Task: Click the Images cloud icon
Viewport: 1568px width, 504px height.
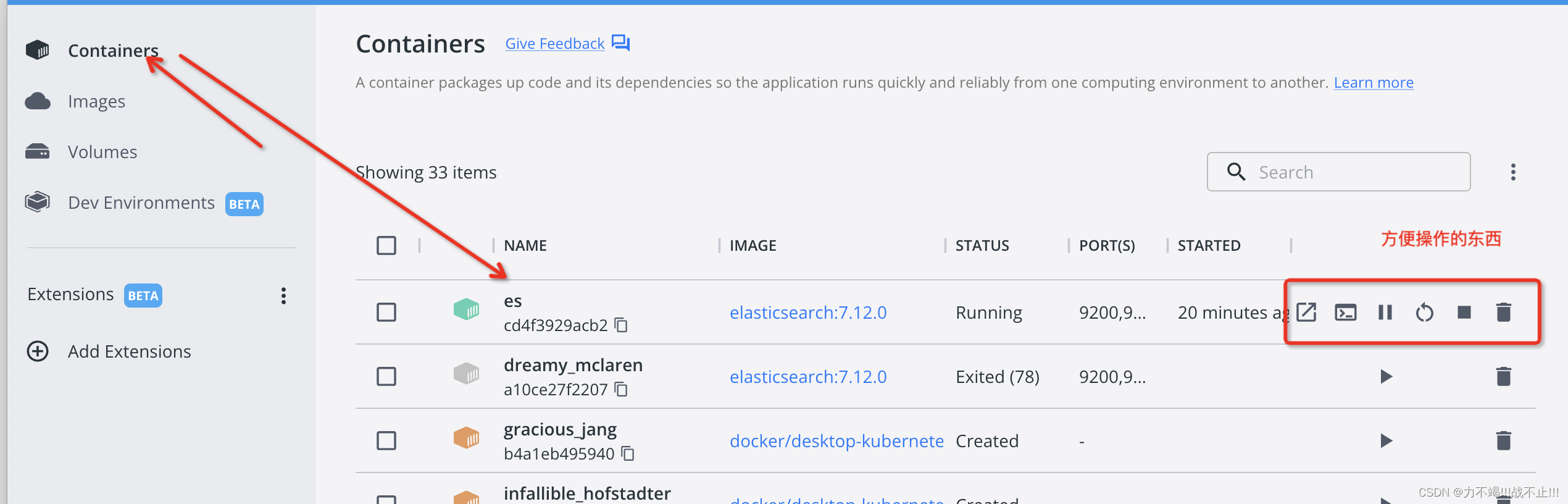Action: pos(38,101)
